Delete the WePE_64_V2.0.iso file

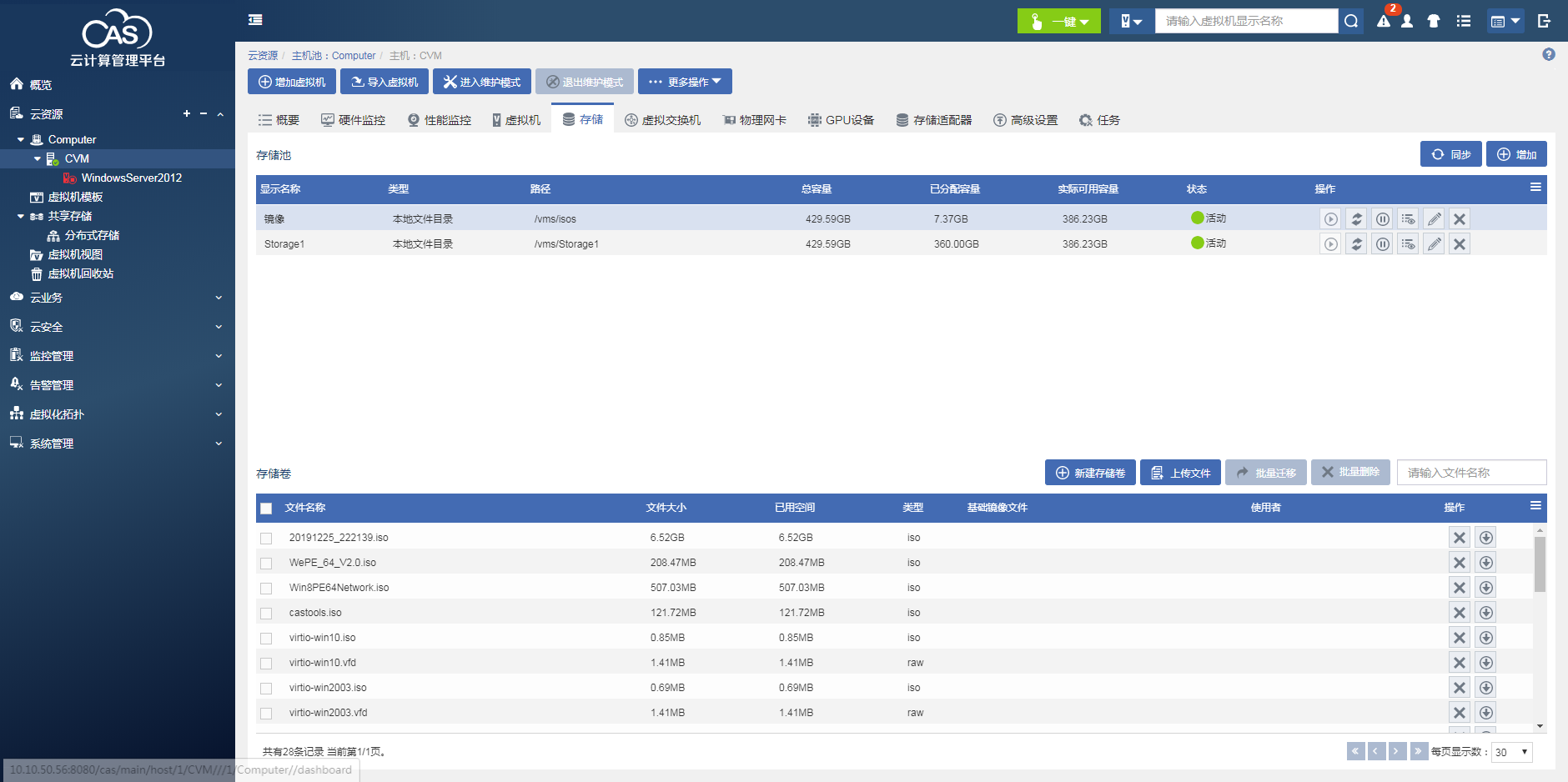(x=1459, y=563)
